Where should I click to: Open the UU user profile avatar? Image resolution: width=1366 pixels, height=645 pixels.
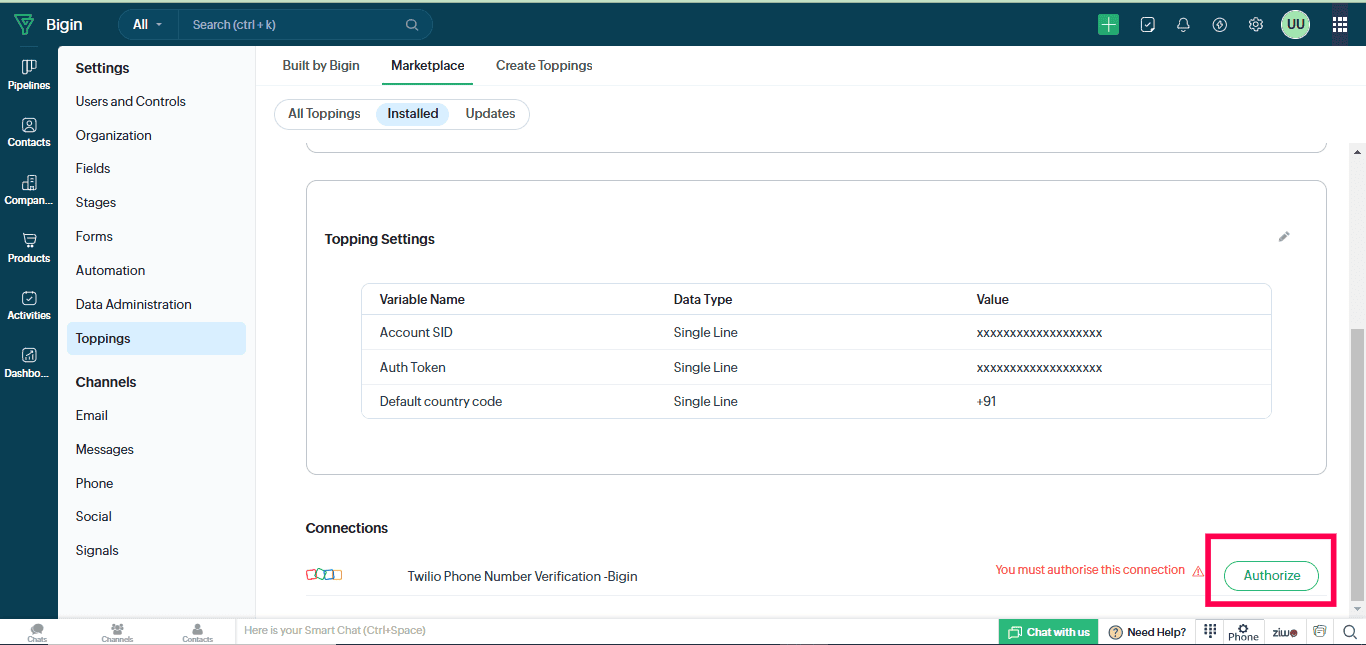point(1295,25)
